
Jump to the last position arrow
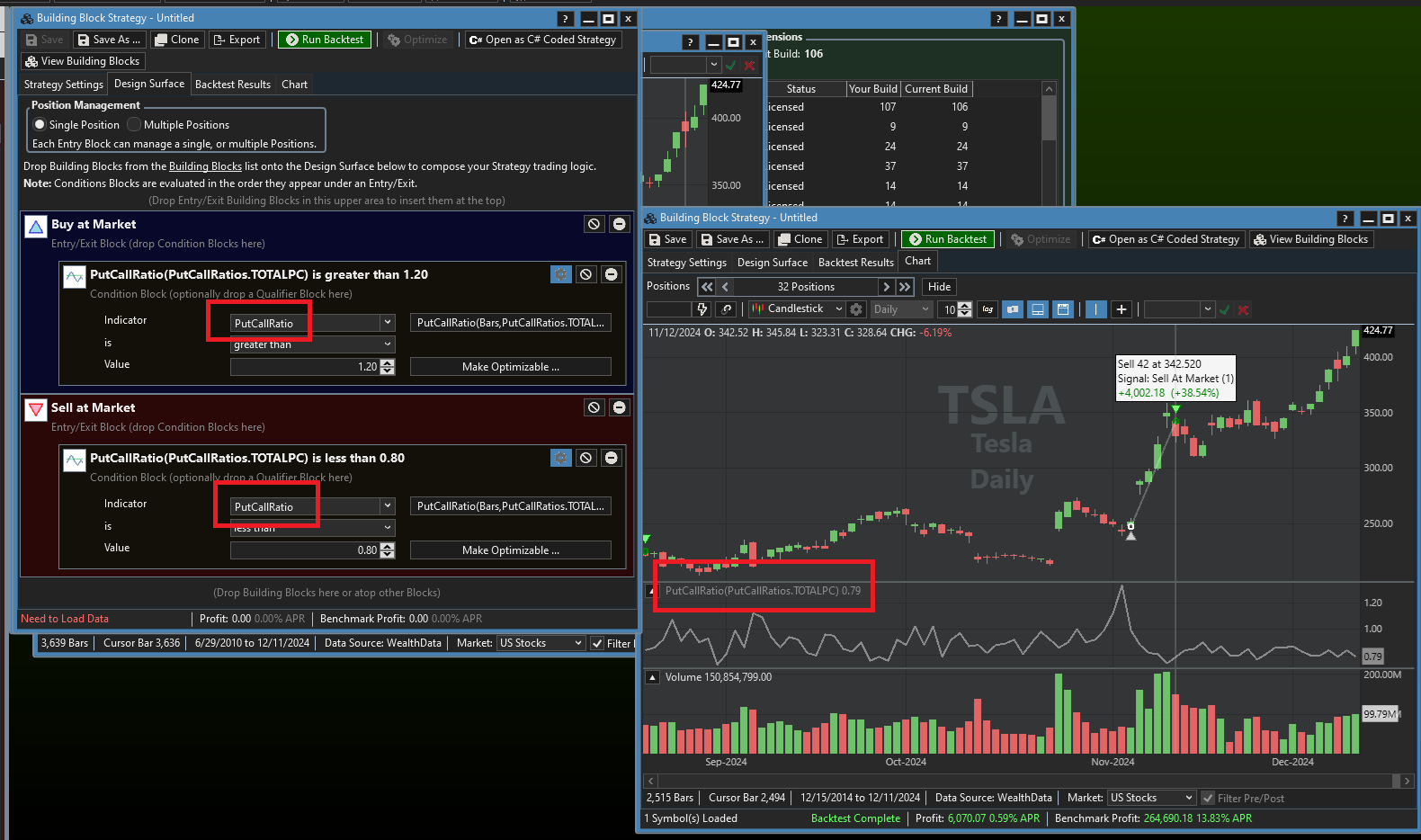click(905, 287)
